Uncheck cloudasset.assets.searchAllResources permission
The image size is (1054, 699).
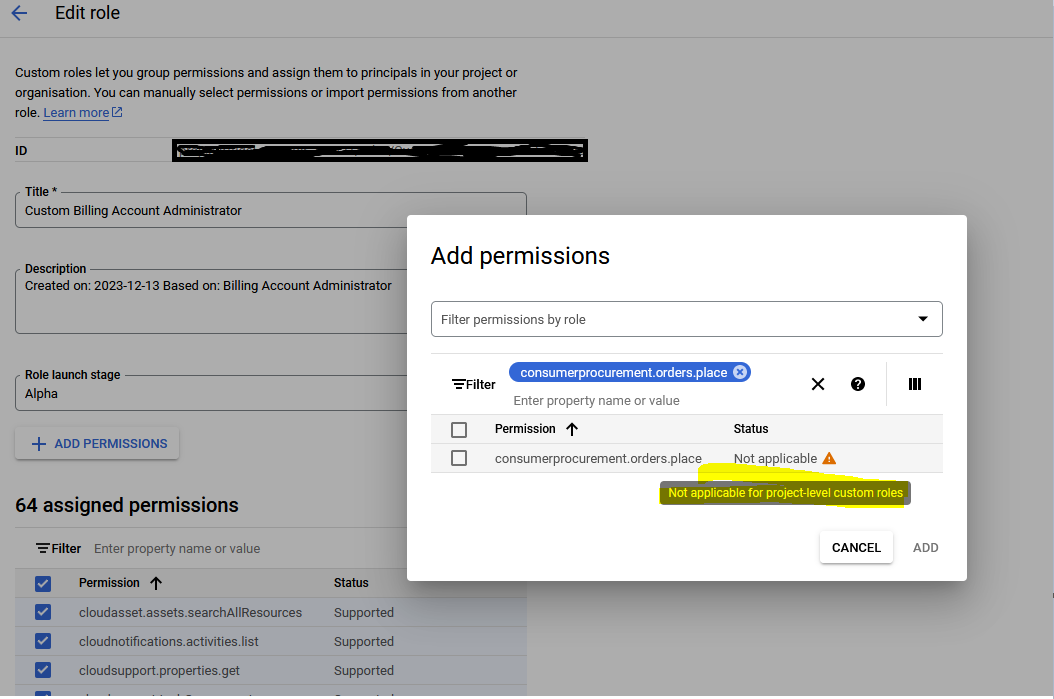click(x=43, y=612)
